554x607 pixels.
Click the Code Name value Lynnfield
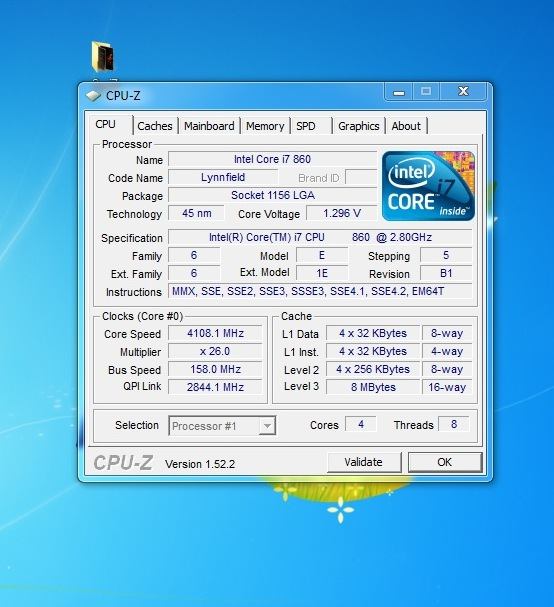[223, 177]
